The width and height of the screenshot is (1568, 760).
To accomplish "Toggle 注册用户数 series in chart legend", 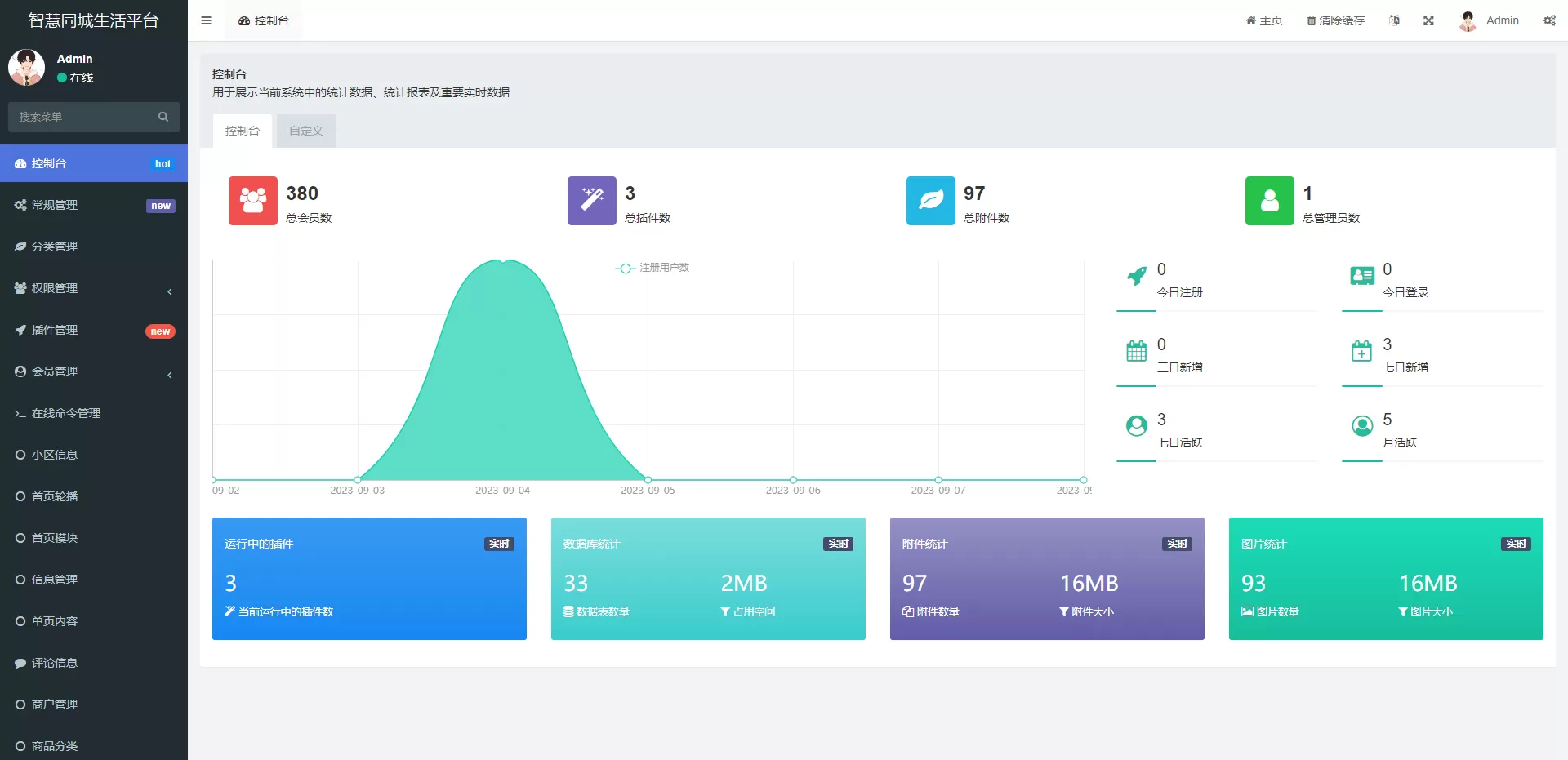I will tap(653, 268).
